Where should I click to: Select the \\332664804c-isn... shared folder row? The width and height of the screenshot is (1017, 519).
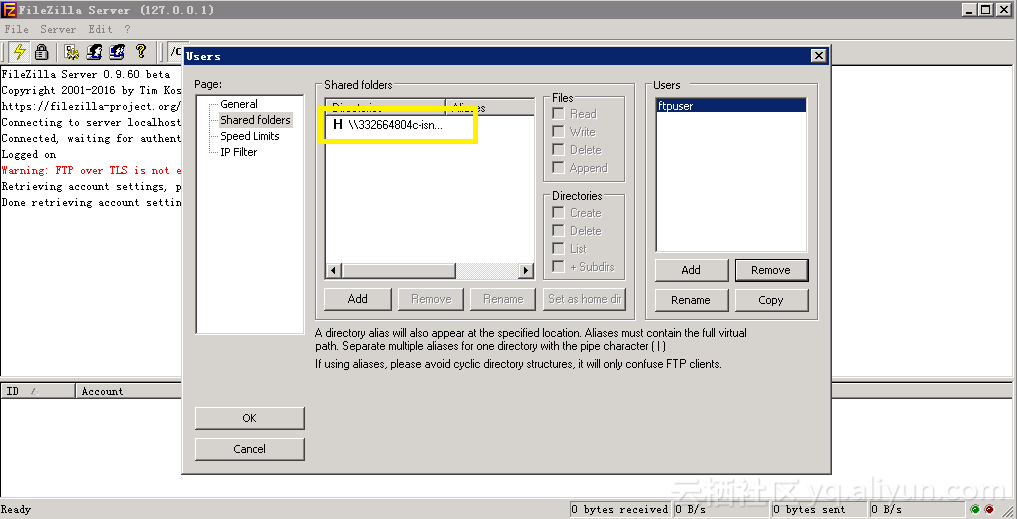click(429, 125)
